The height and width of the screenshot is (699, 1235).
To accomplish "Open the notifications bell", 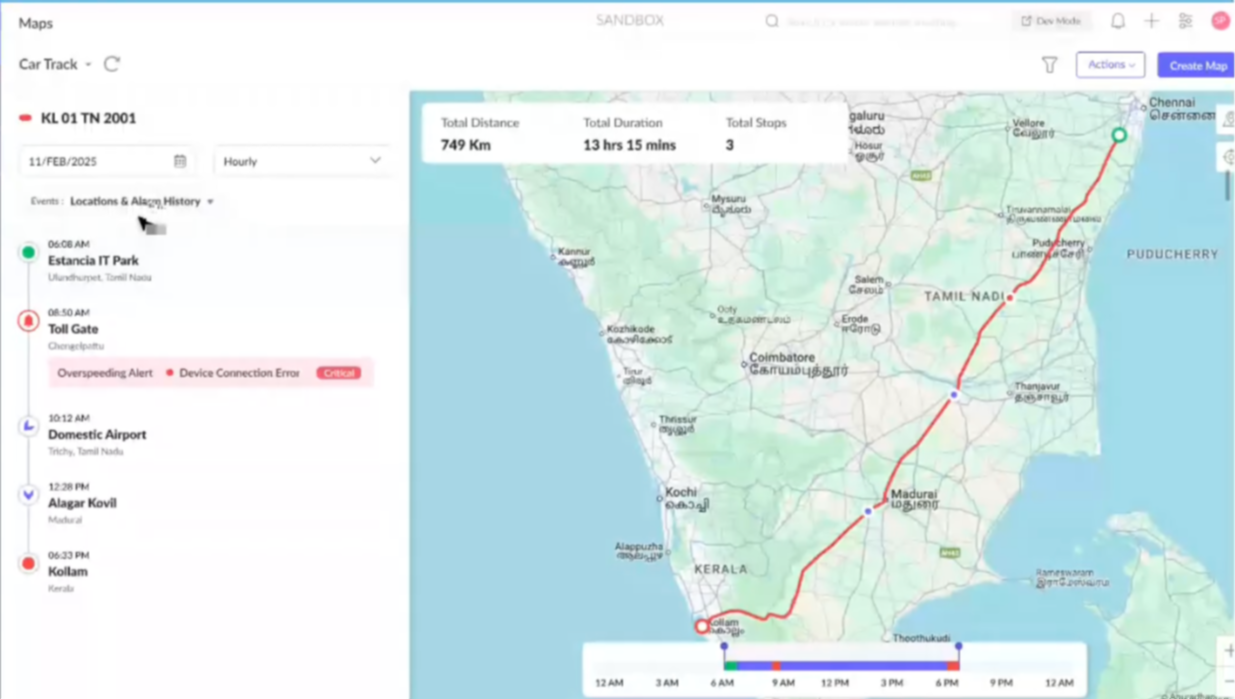I will 1118,21.
